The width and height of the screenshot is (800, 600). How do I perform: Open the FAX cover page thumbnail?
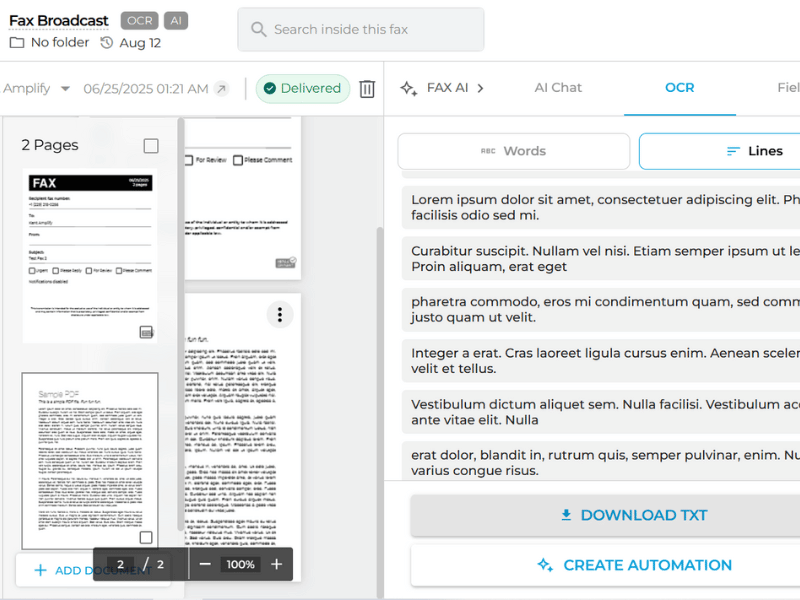(x=90, y=256)
